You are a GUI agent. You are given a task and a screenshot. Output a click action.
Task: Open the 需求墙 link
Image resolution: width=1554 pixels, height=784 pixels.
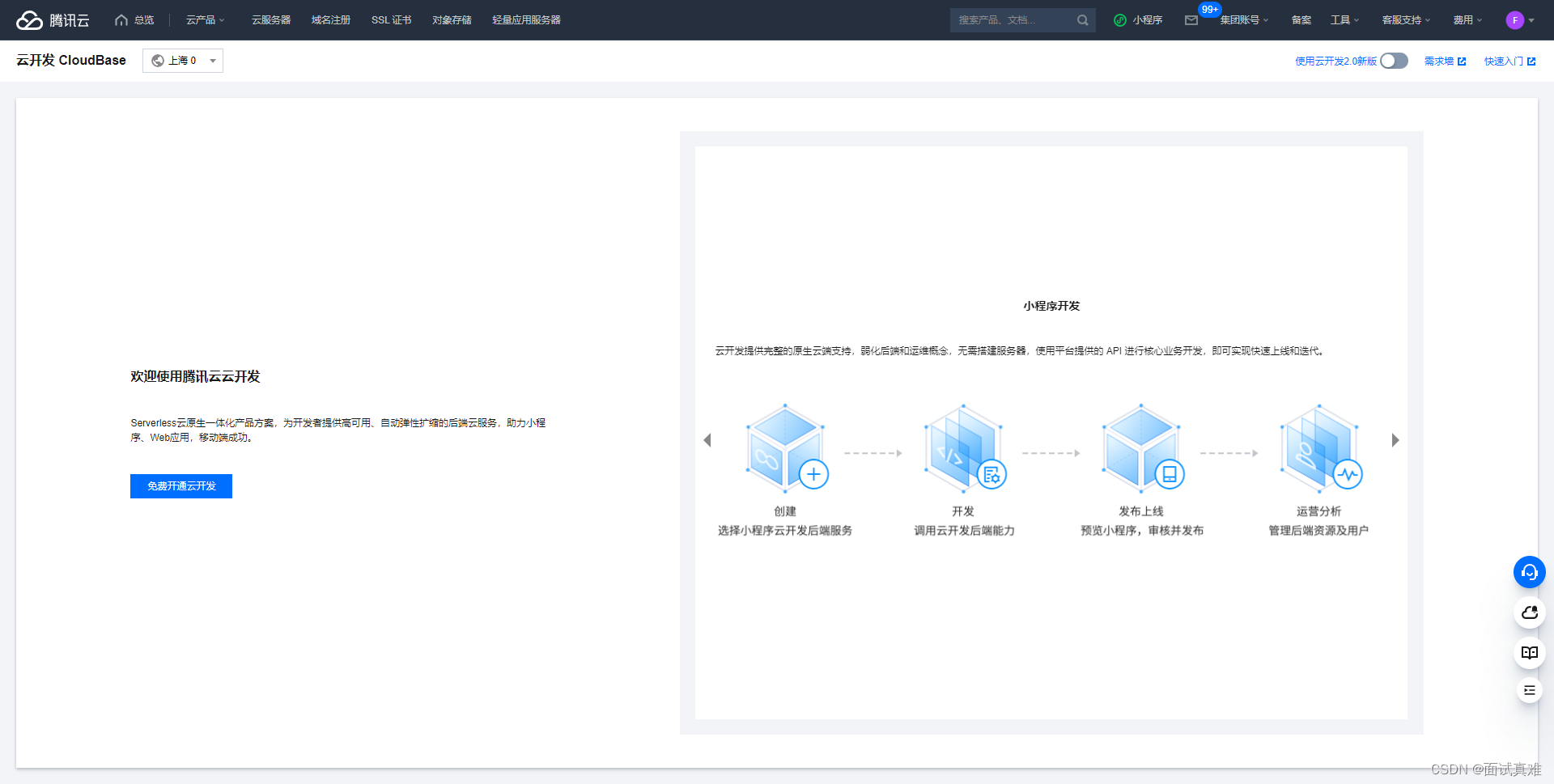pos(1445,61)
